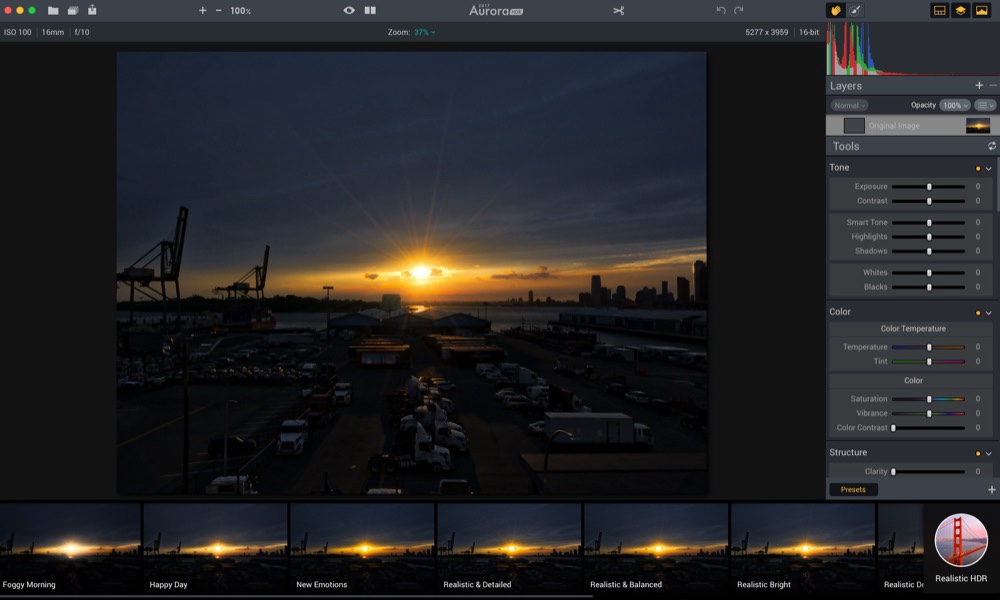Screen dimensions: 1000x600
Task: Click the Saturation slider handle
Action: (929, 399)
